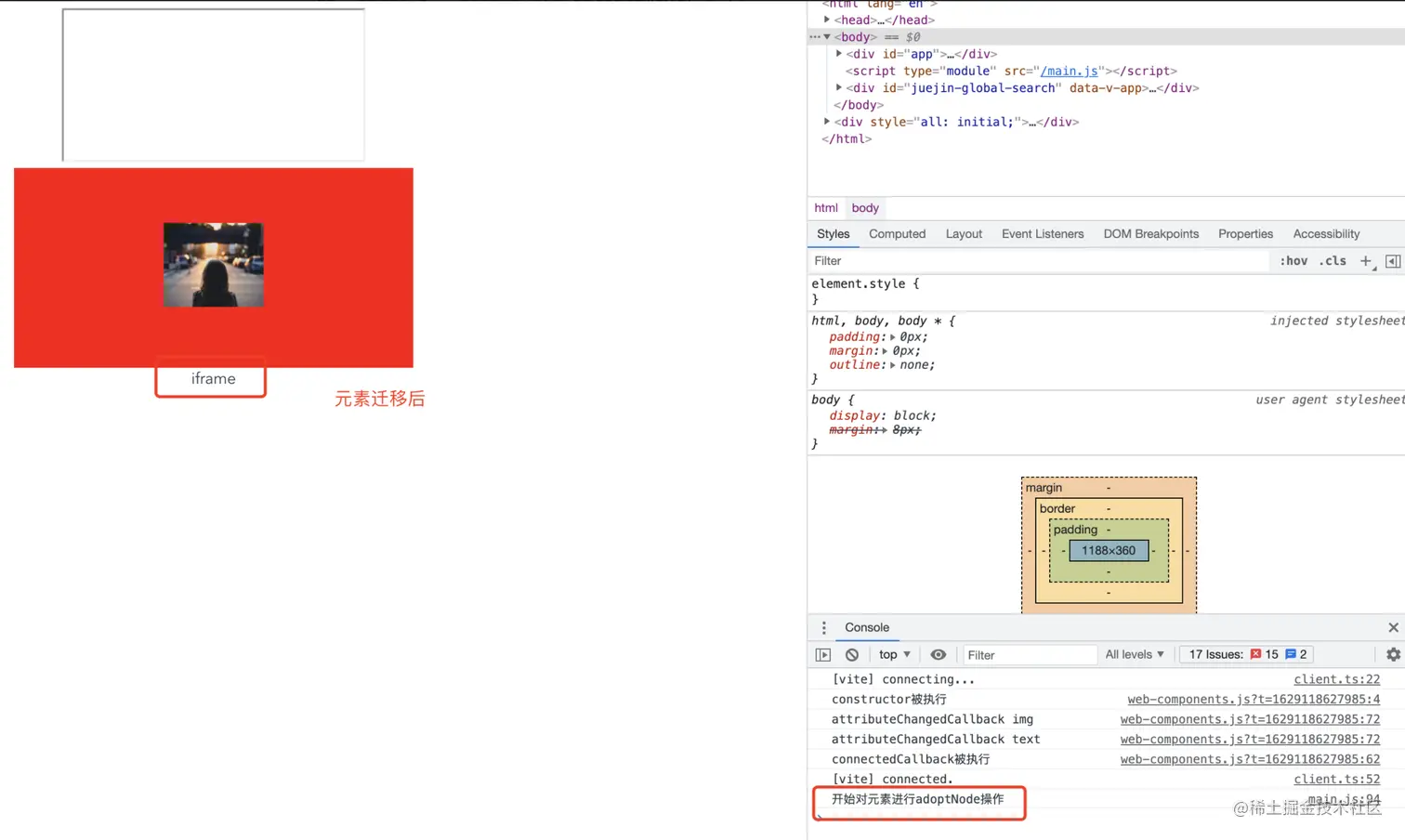
Task: Clear the console with the ban icon
Action: click(852, 655)
